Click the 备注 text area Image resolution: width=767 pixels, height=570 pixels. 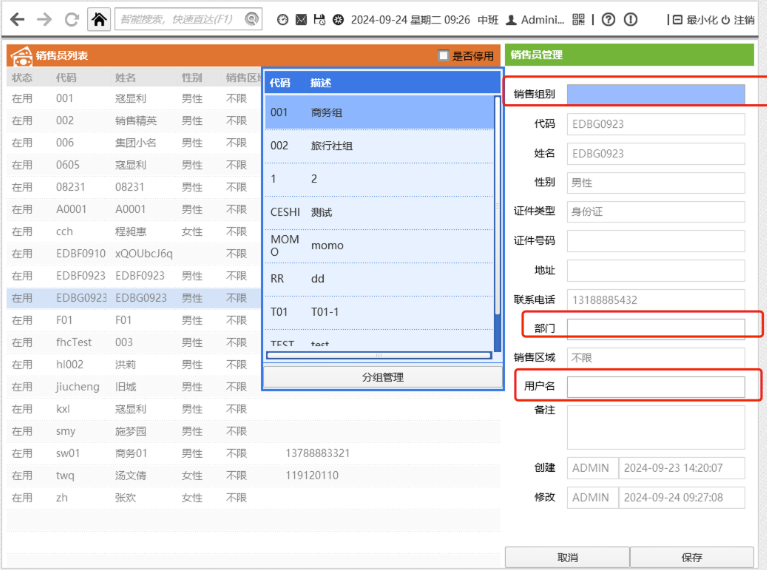655,427
